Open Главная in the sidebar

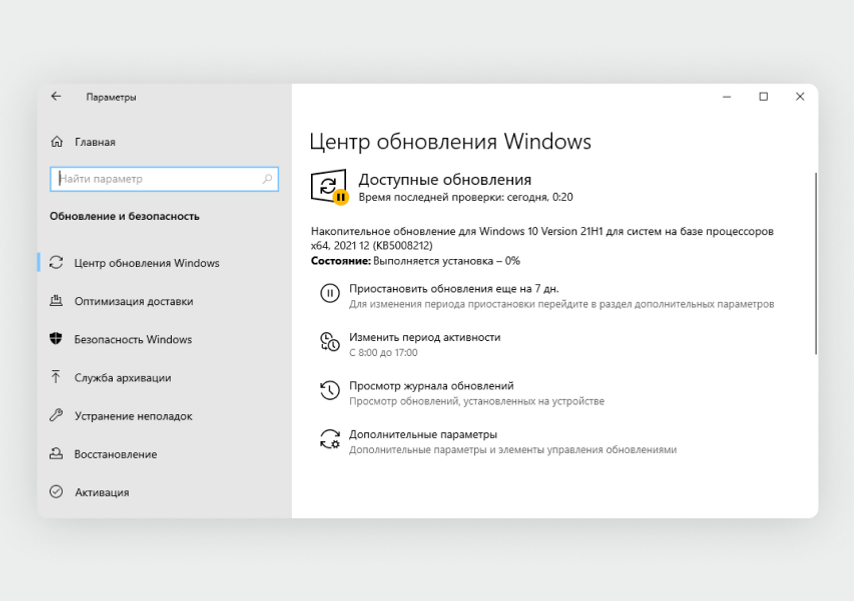[95, 142]
